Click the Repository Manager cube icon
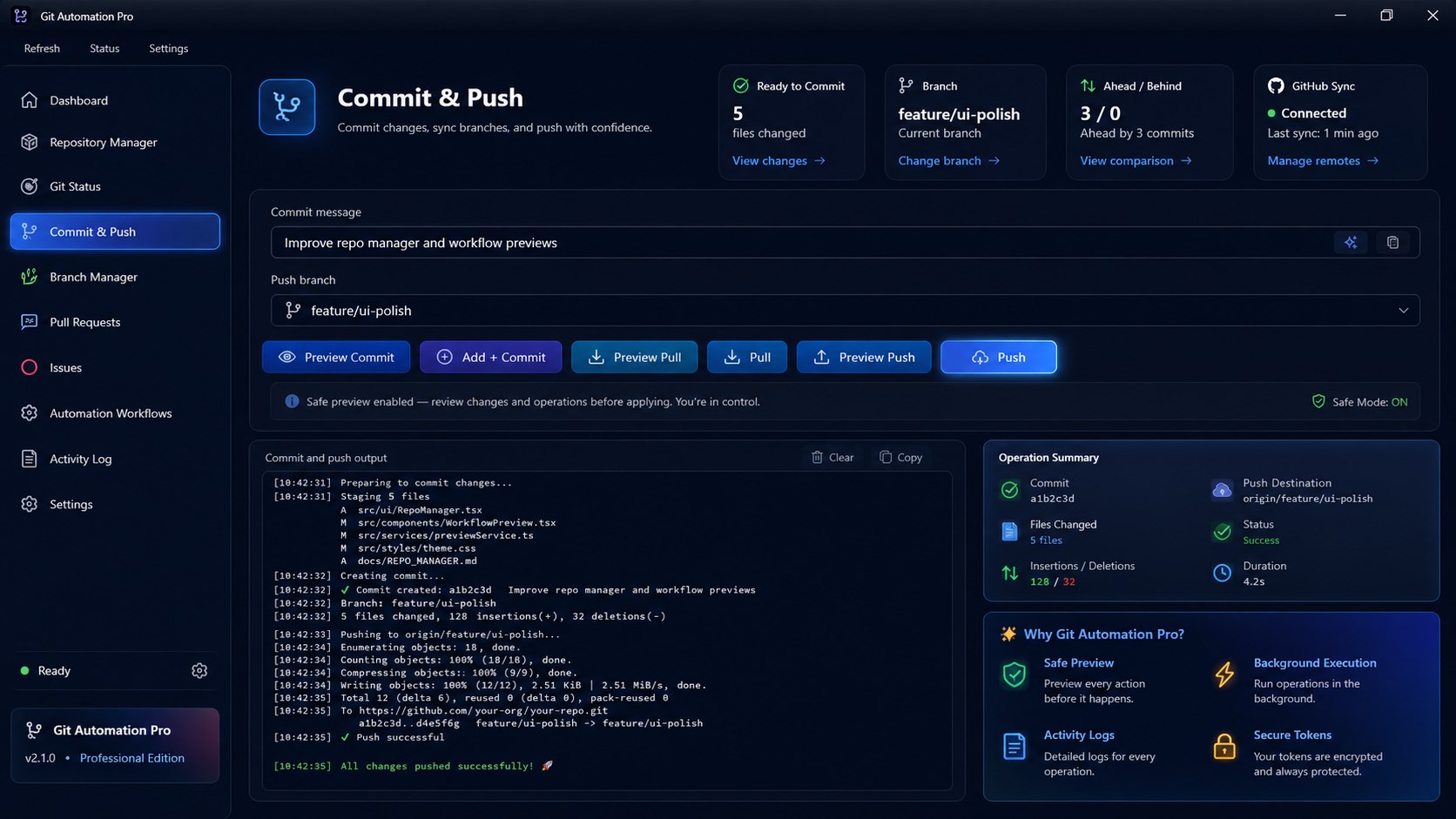The width and height of the screenshot is (1456, 819). pos(30,142)
